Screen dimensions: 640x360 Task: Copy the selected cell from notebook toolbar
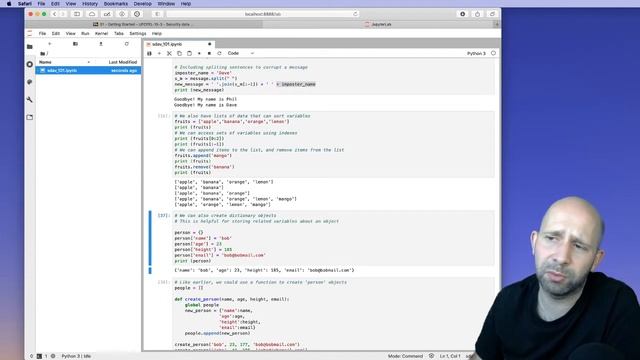point(179,53)
